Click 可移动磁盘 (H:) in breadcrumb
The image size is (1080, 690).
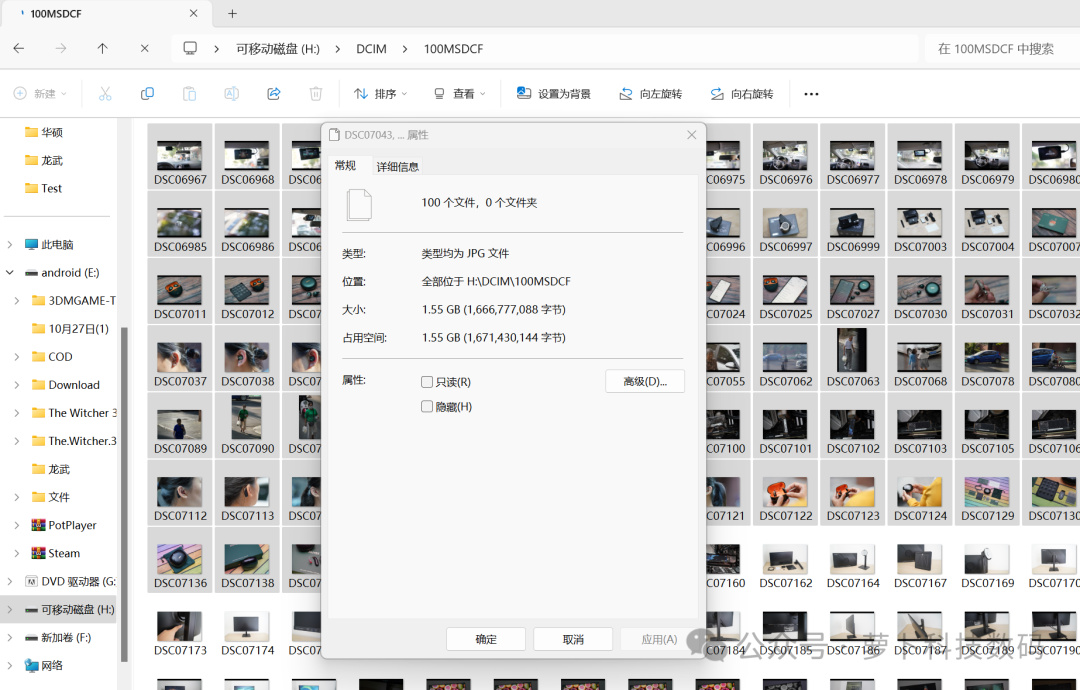pyautogui.click(x=278, y=49)
